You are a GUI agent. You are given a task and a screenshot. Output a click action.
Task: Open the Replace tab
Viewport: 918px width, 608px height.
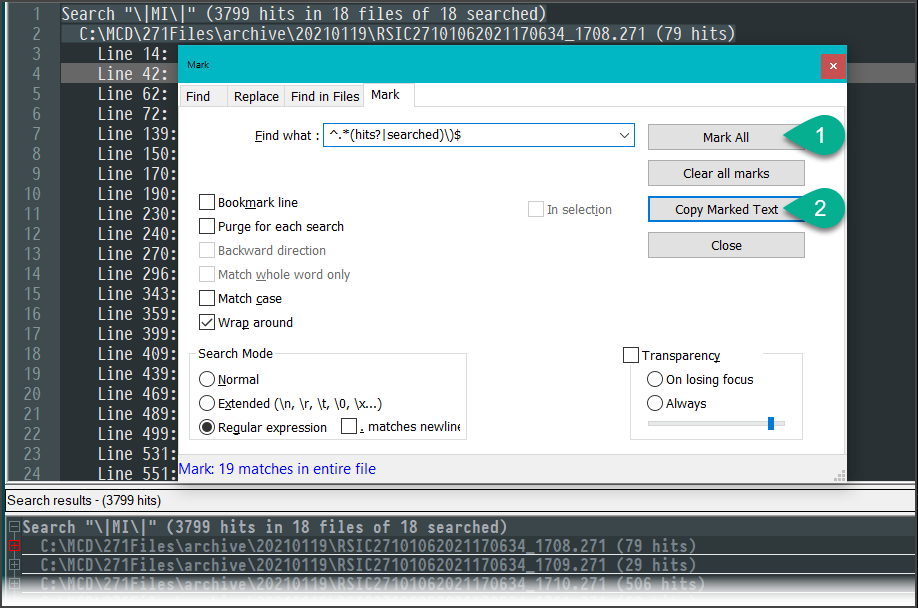pos(256,97)
